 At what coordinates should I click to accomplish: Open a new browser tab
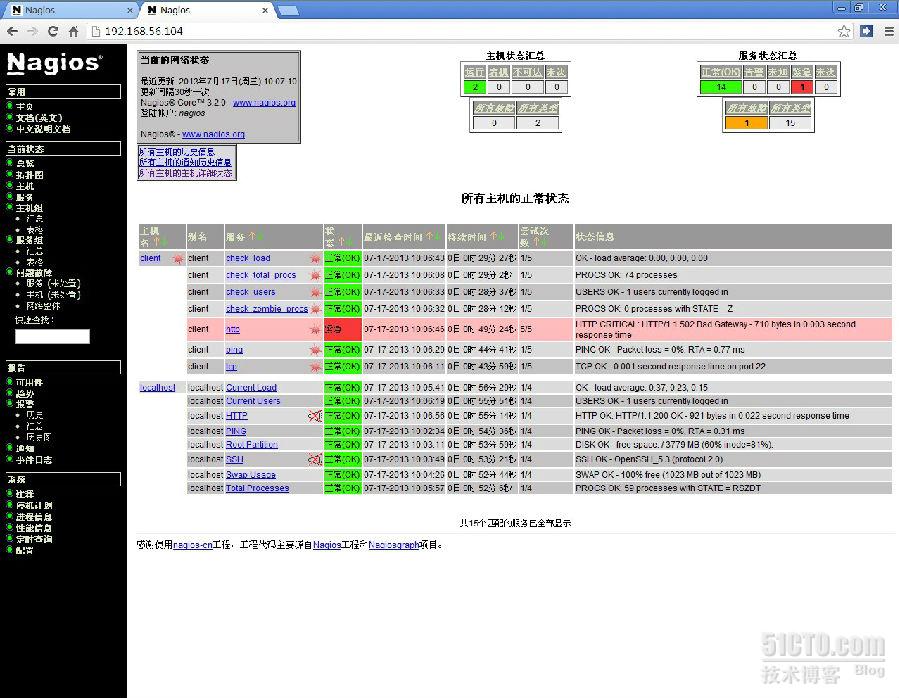click(x=288, y=10)
